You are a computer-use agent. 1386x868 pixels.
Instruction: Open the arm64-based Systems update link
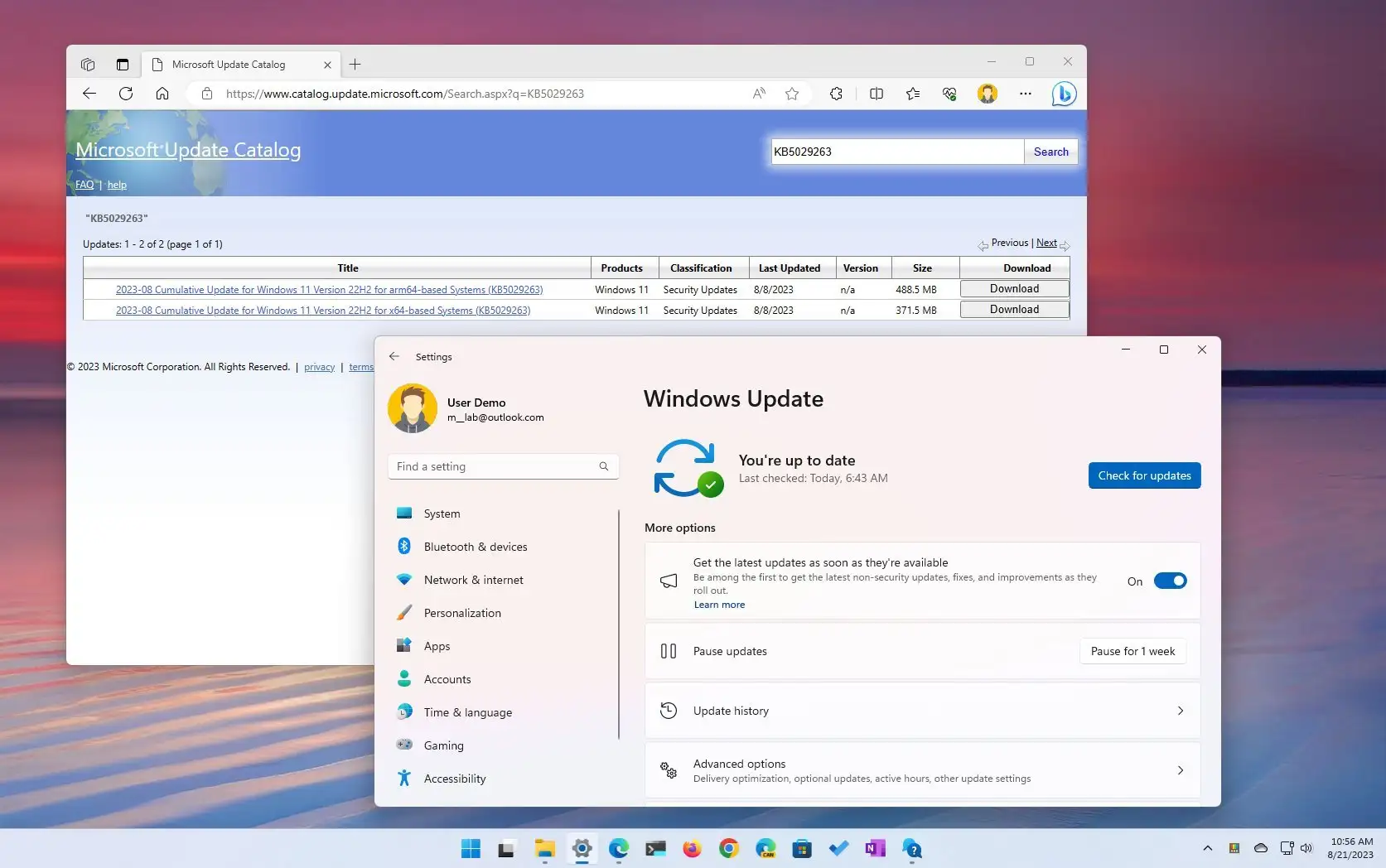pos(329,290)
